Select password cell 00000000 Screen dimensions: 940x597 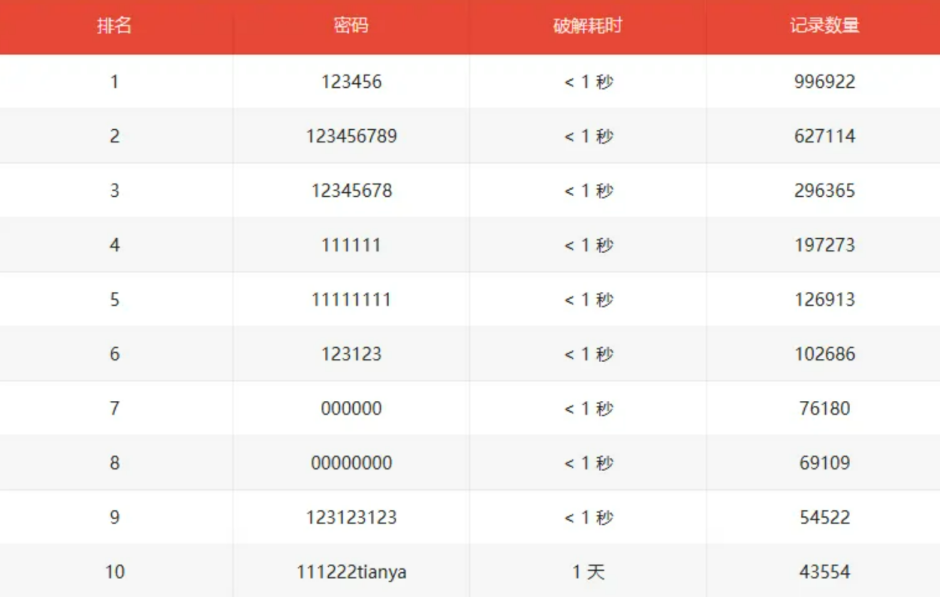[x=351, y=463]
